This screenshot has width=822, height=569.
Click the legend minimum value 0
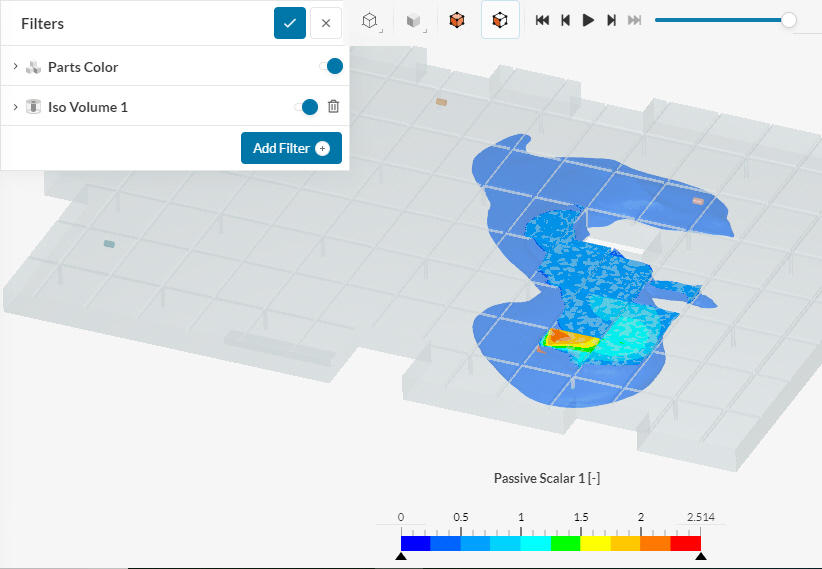[x=401, y=517]
